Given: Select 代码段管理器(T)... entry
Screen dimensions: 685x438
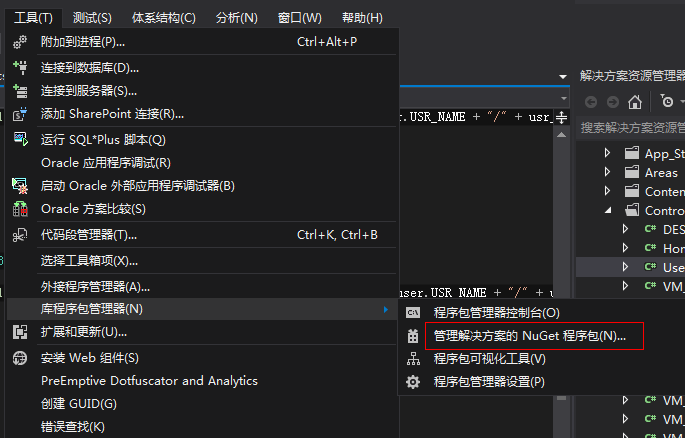Looking at the screenshot, I should 201,235.
